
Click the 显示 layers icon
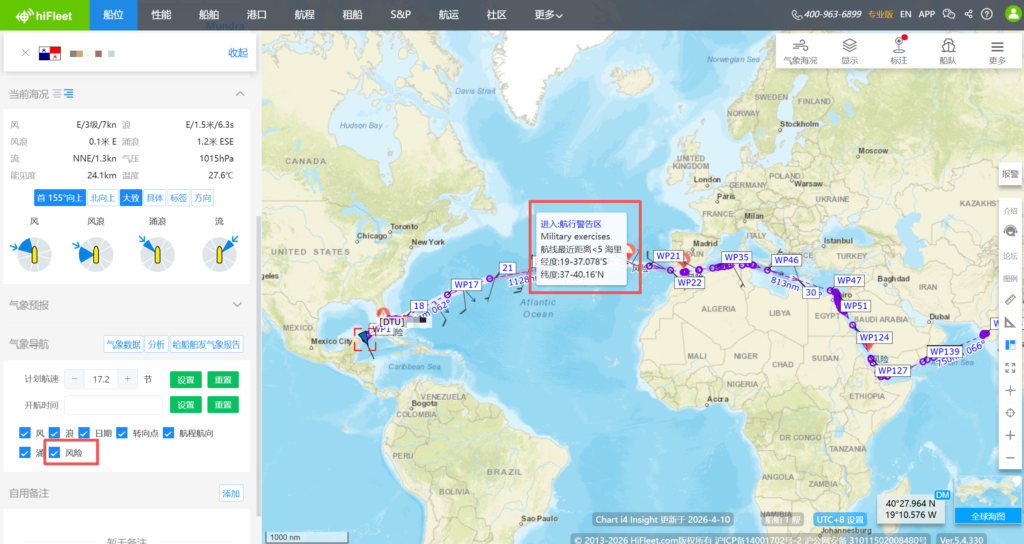coord(849,51)
